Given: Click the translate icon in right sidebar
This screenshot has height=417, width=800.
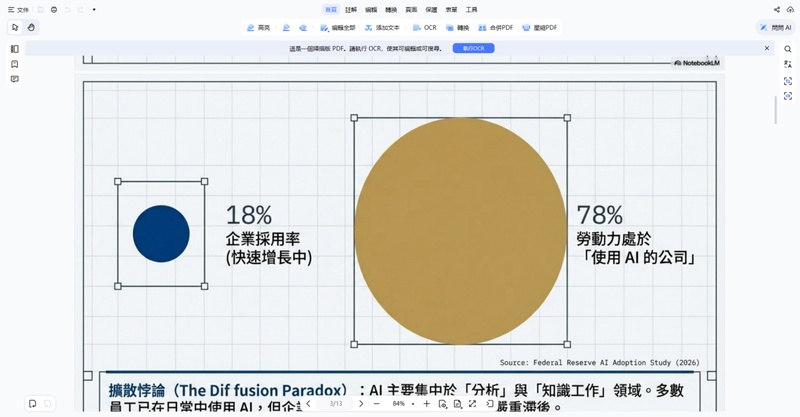Looking at the screenshot, I should (x=788, y=64).
